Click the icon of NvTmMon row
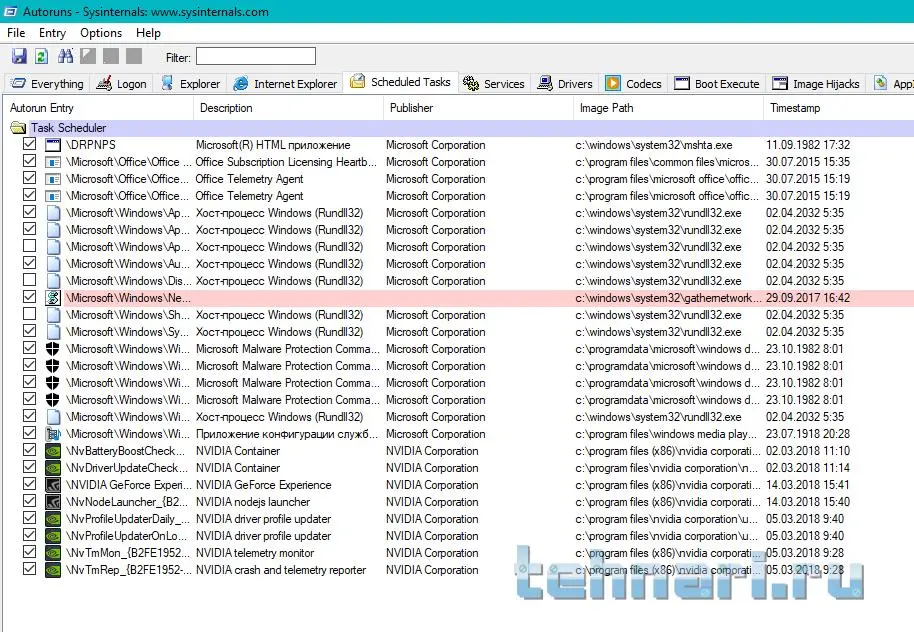This screenshot has height=632, width=914. click(x=53, y=553)
